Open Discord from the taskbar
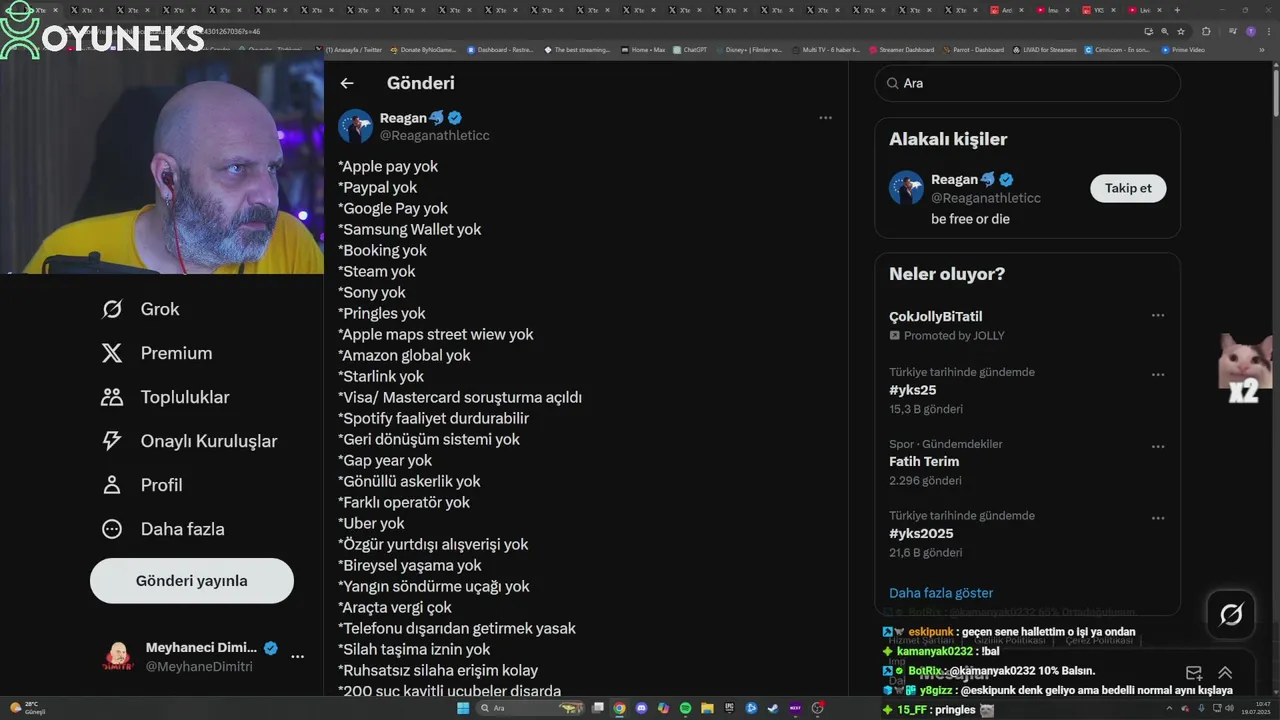1280x720 pixels. [641, 708]
